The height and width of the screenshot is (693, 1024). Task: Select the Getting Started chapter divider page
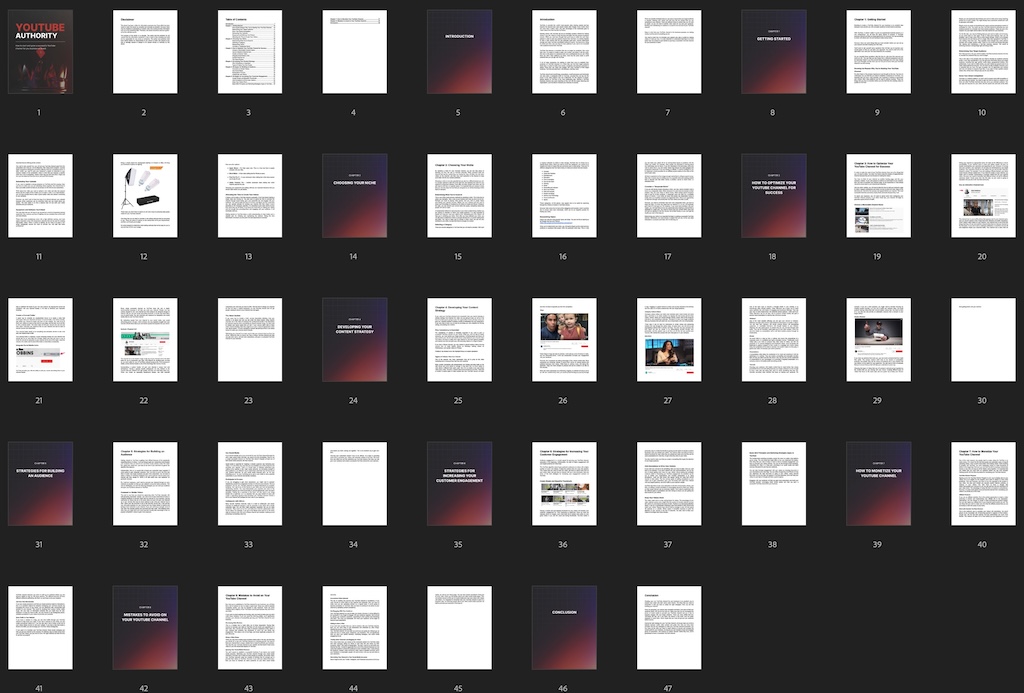[x=773, y=52]
